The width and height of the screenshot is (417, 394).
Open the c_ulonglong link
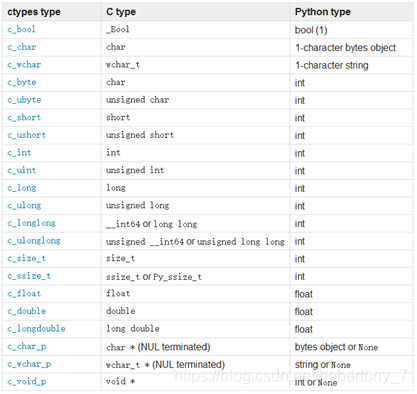click(x=34, y=241)
